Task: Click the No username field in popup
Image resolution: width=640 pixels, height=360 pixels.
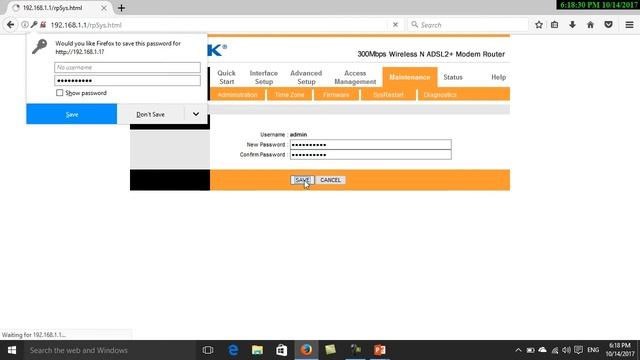Action: [127, 67]
